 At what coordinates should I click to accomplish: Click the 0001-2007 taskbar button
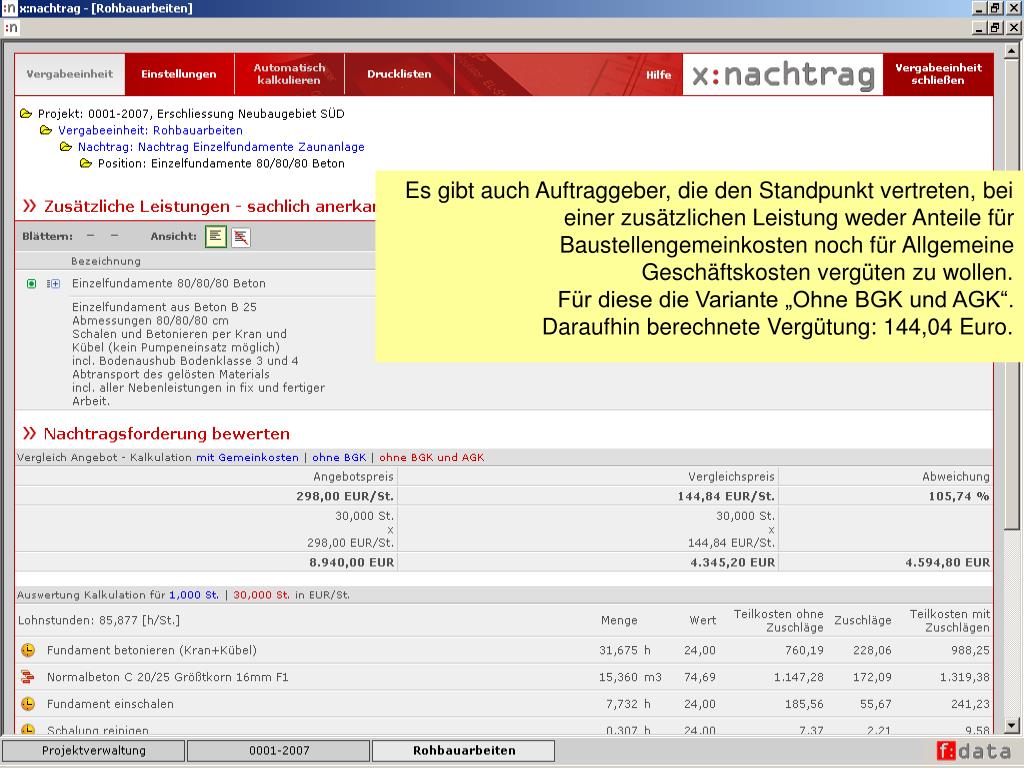click(279, 751)
